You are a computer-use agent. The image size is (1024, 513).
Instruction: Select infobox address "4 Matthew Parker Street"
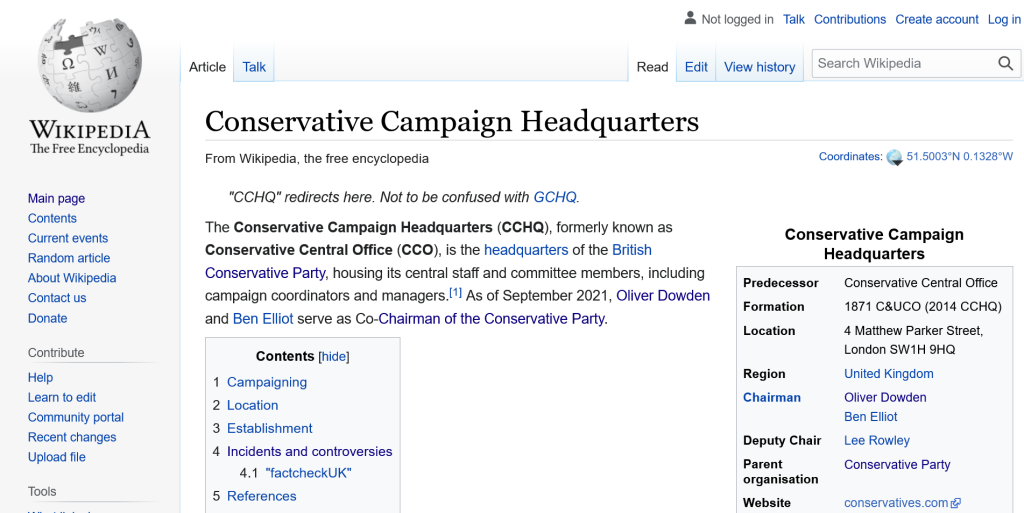(913, 331)
